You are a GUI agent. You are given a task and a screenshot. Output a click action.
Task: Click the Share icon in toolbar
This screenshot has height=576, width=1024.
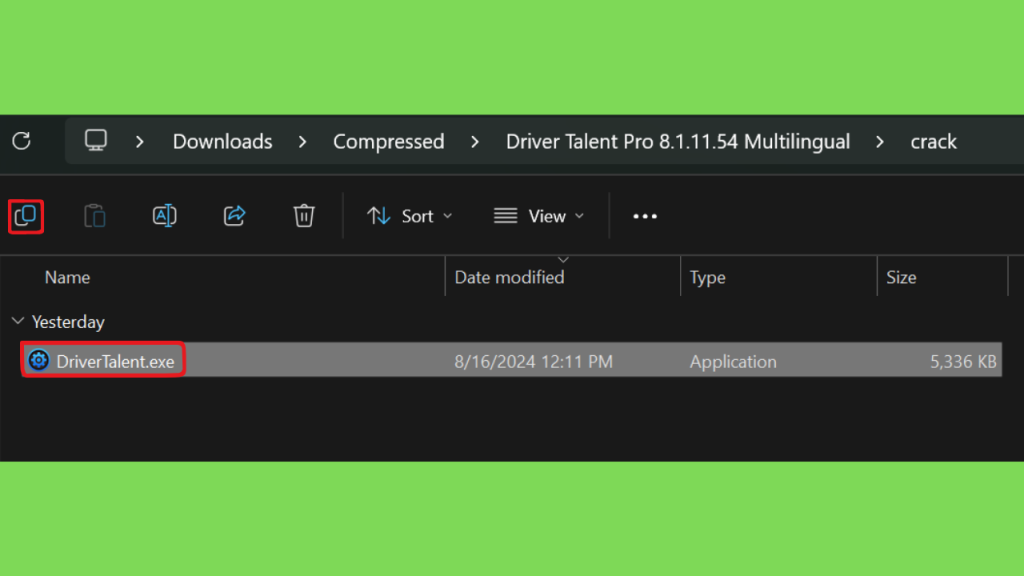pyautogui.click(x=234, y=216)
